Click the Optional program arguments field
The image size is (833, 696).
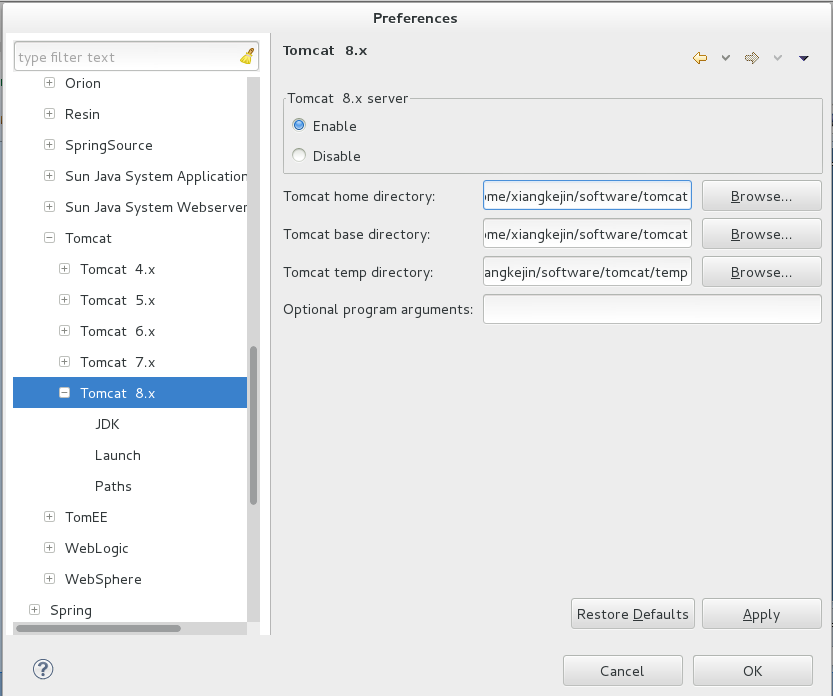pyautogui.click(x=652, y=309)
